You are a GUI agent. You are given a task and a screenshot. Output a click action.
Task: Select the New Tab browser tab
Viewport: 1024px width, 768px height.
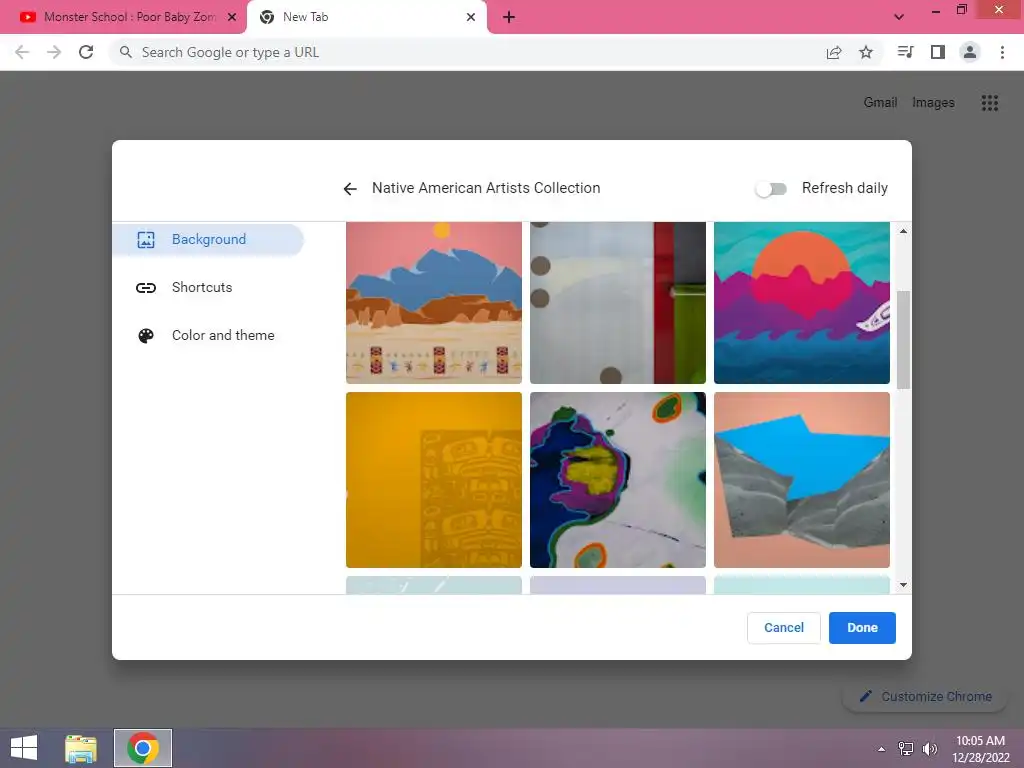coord(366,17)
